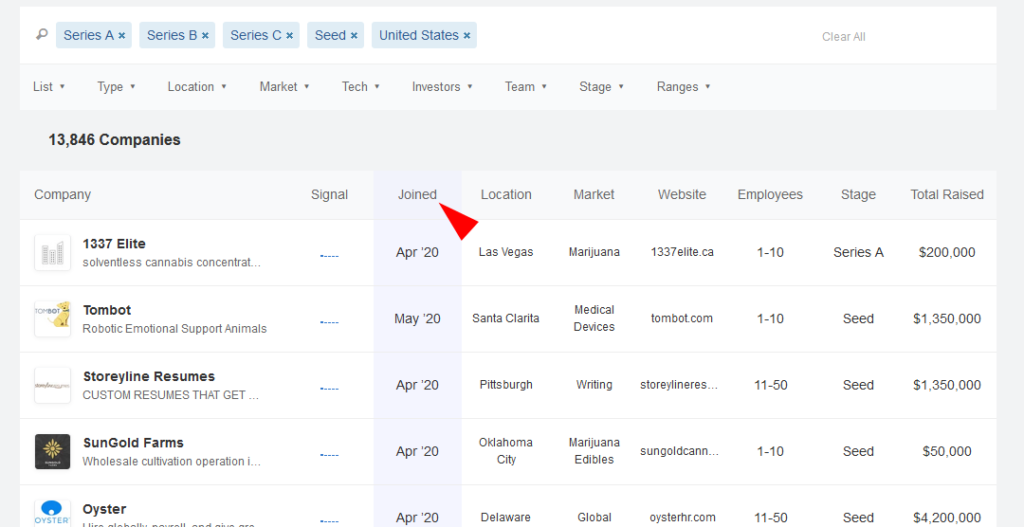Sort by the Employees column header
Image resolution: width=1024 pixels, height=527 pixels.
pyautogui.click(x=770, y=195)
